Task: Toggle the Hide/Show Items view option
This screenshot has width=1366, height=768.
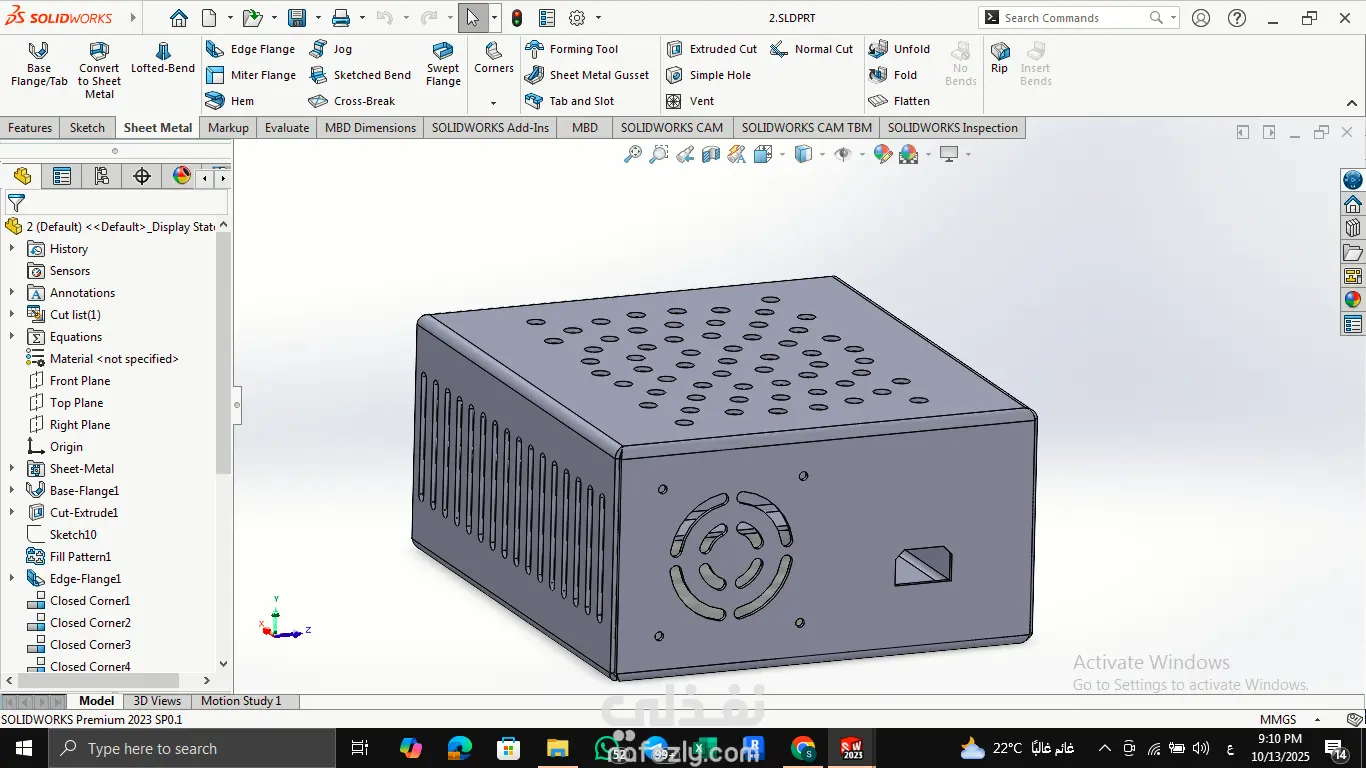Action: point(843,154)
